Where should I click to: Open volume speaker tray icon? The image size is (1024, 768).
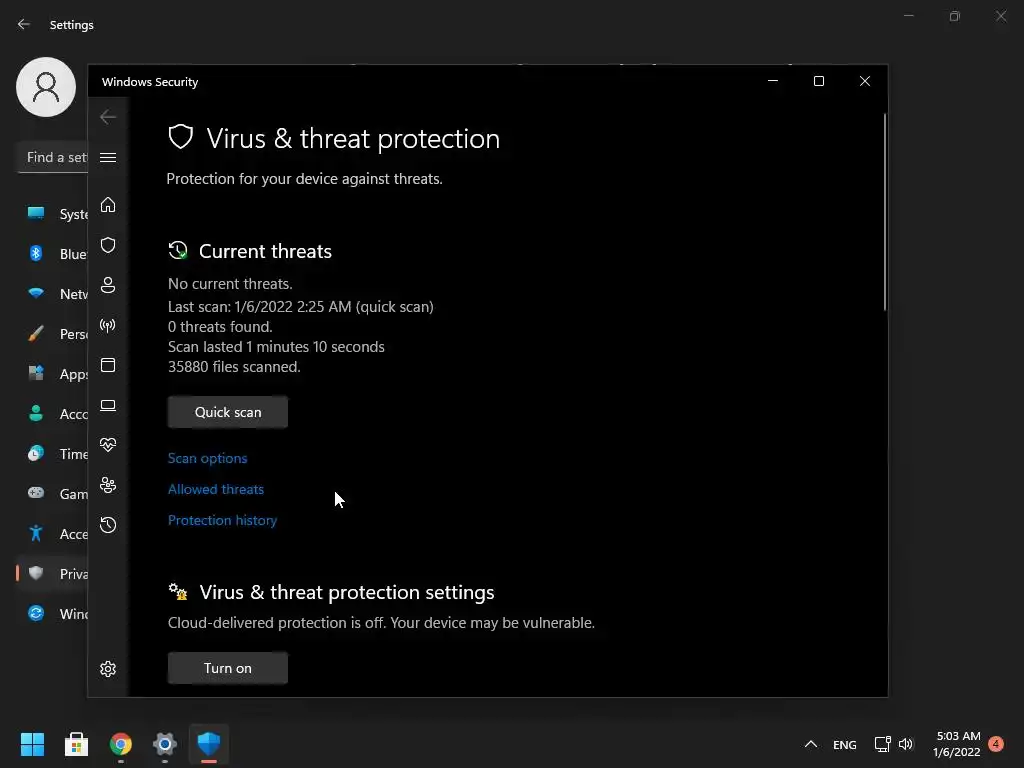906,744
